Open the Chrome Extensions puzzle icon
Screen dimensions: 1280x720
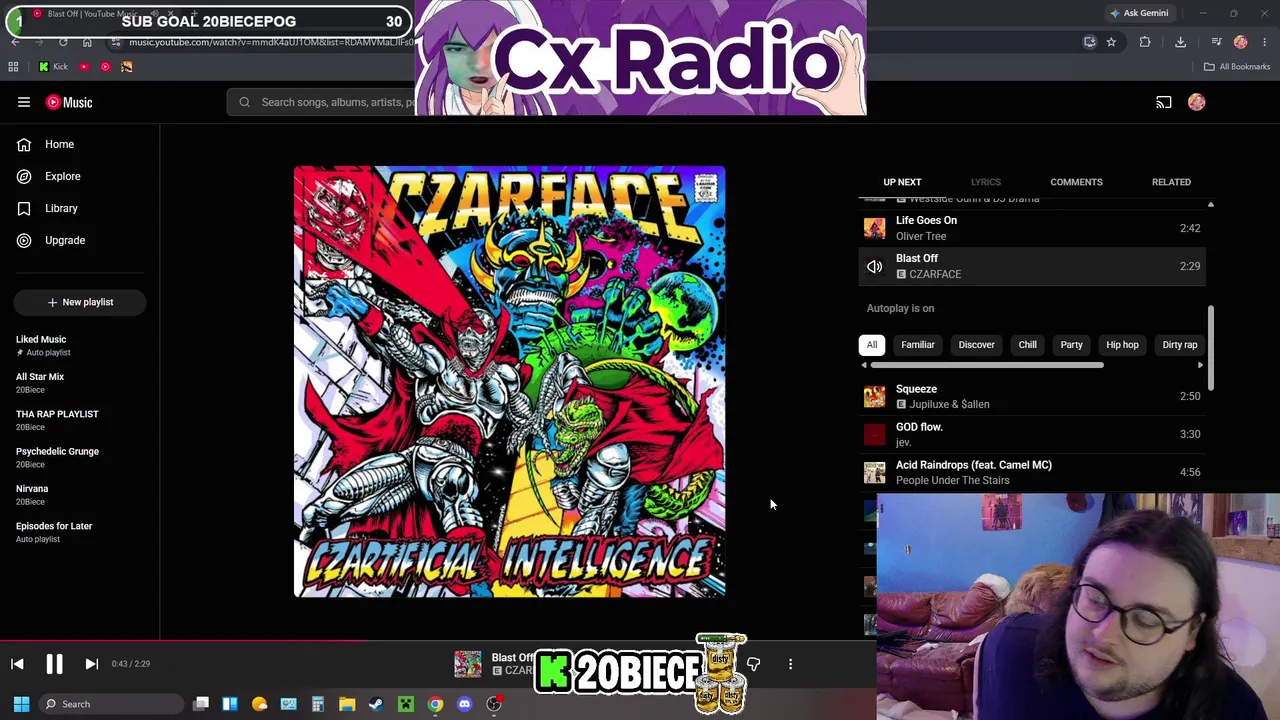point(1145,42)
